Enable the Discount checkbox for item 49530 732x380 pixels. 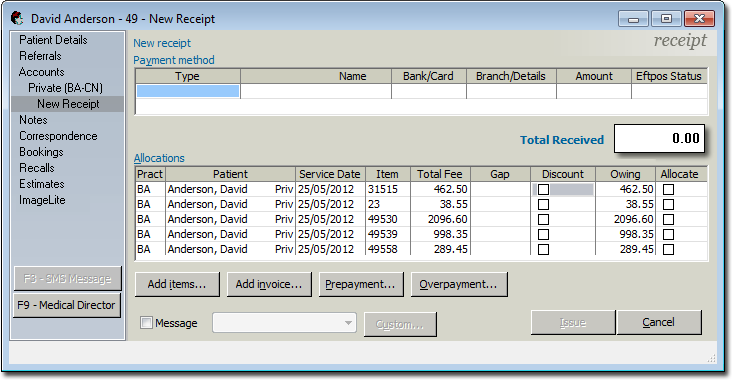click(x=543, y=219)
